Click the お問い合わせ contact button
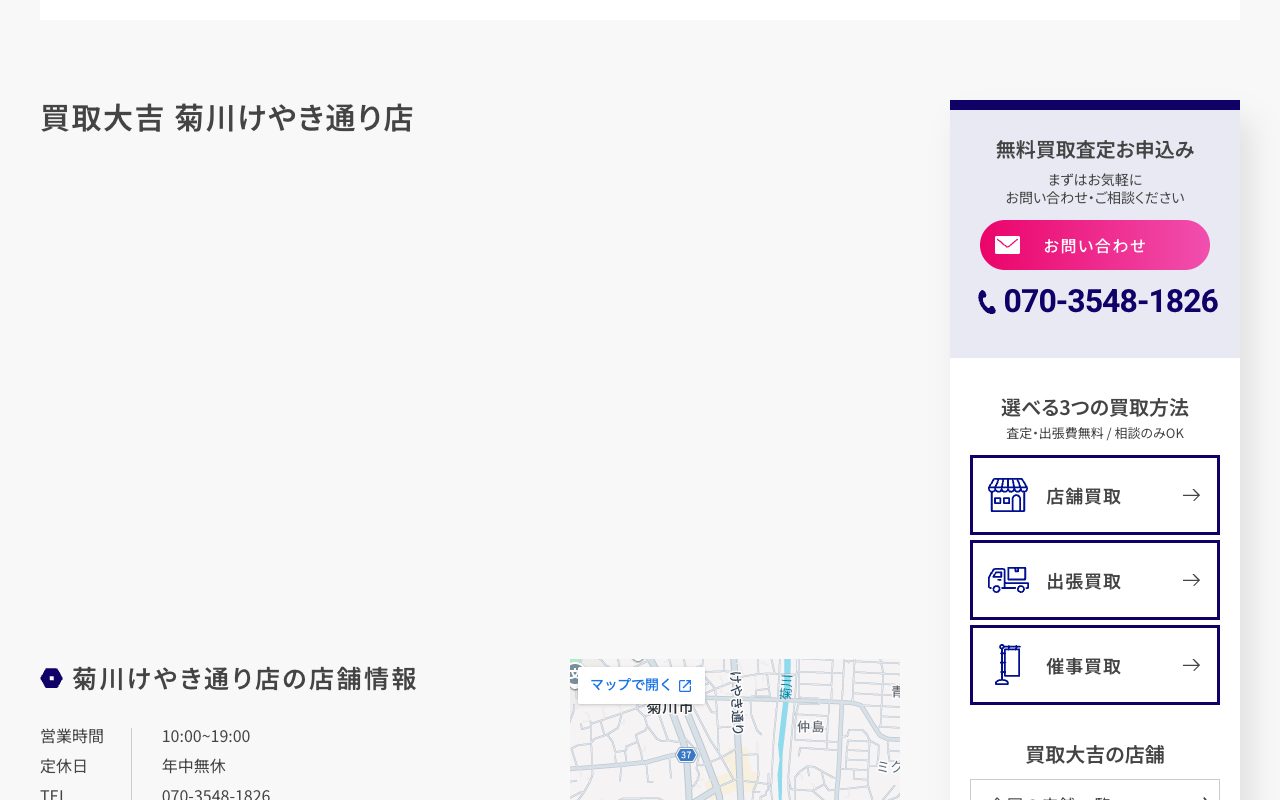The height and width of the screenshot is (800, 1280). pos(1095,245)
